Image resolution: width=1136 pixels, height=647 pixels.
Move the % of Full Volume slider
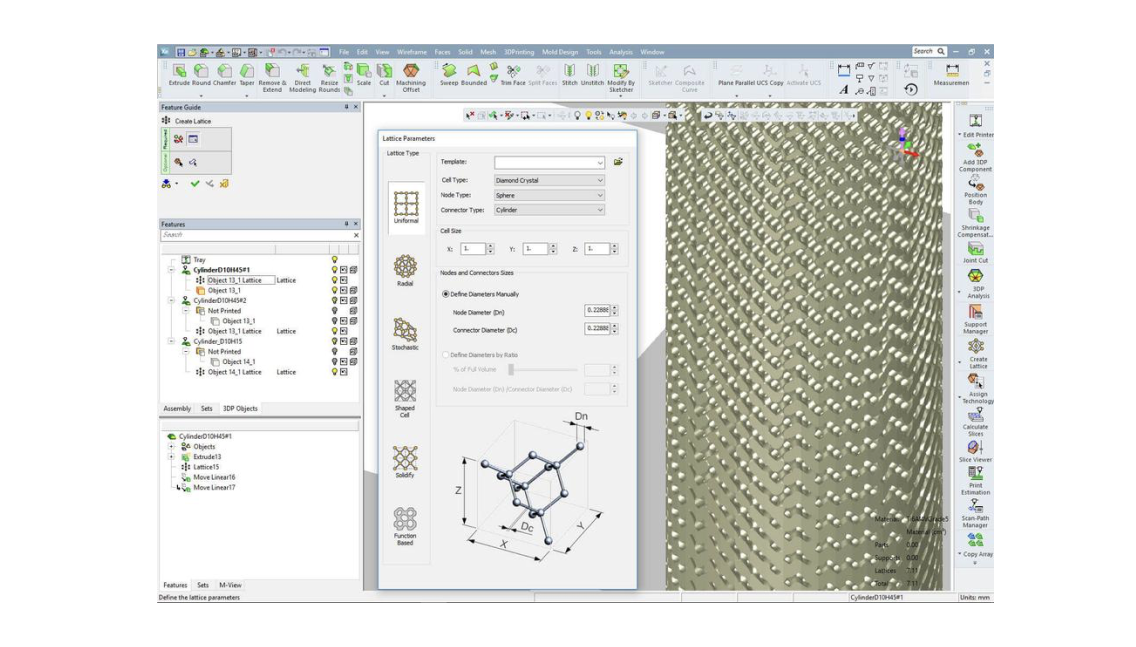coord(511,370)
